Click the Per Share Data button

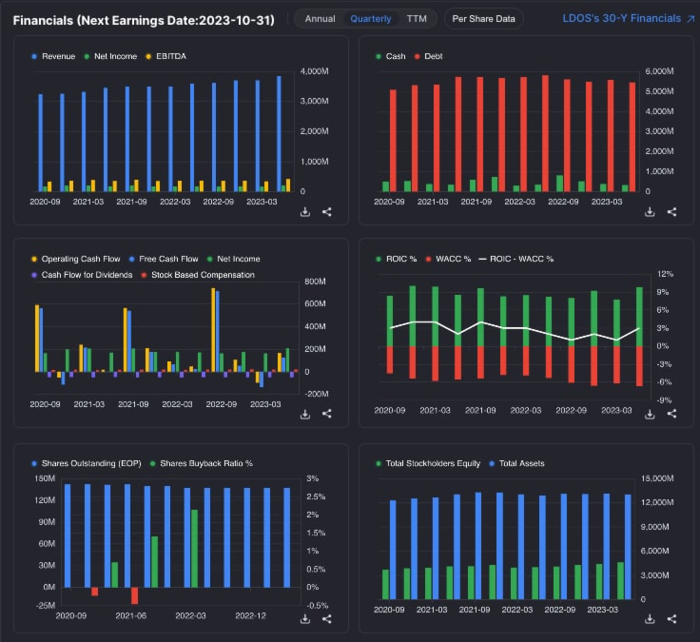coord(484,19)
